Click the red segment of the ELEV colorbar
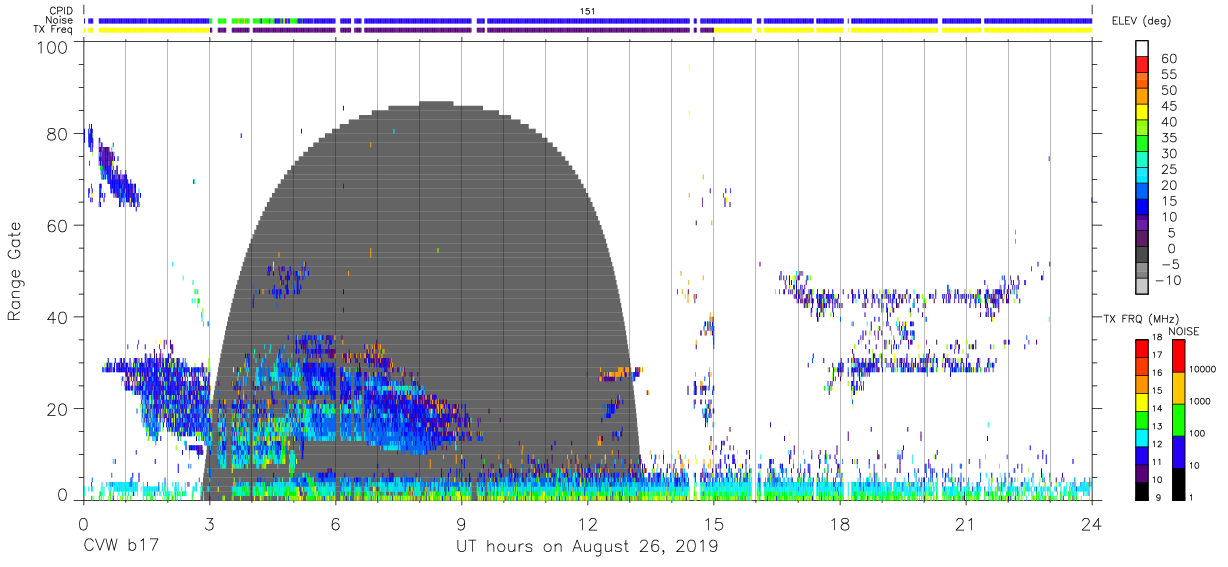The height and width of the screenshot is (567, 1228). click(1142, 65)
